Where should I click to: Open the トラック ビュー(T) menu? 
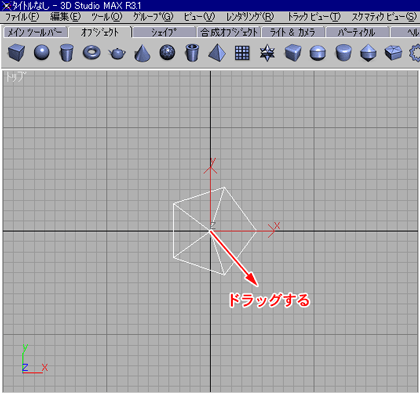coord(314,17)
